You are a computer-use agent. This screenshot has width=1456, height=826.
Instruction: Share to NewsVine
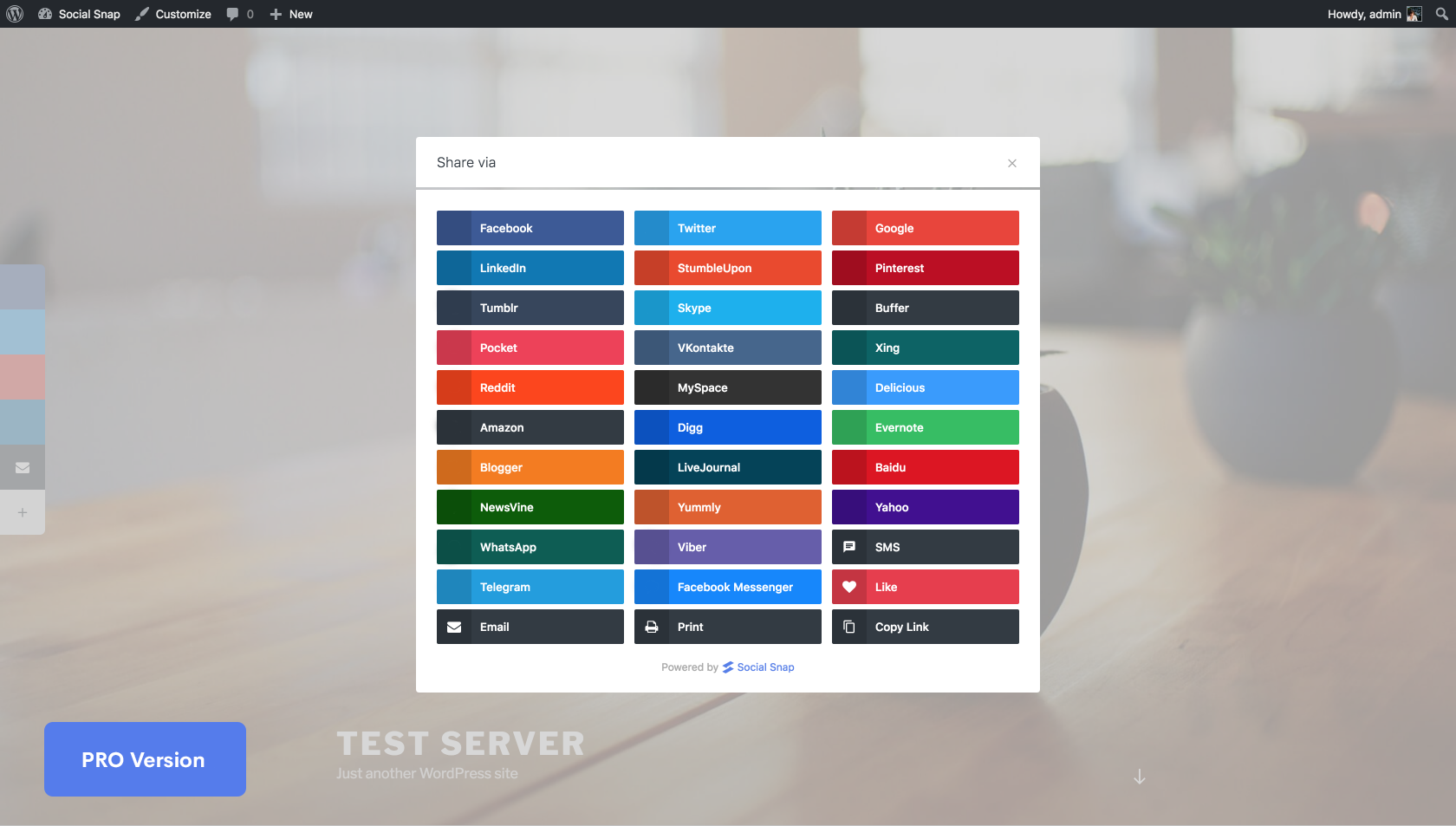click(530, 507)
